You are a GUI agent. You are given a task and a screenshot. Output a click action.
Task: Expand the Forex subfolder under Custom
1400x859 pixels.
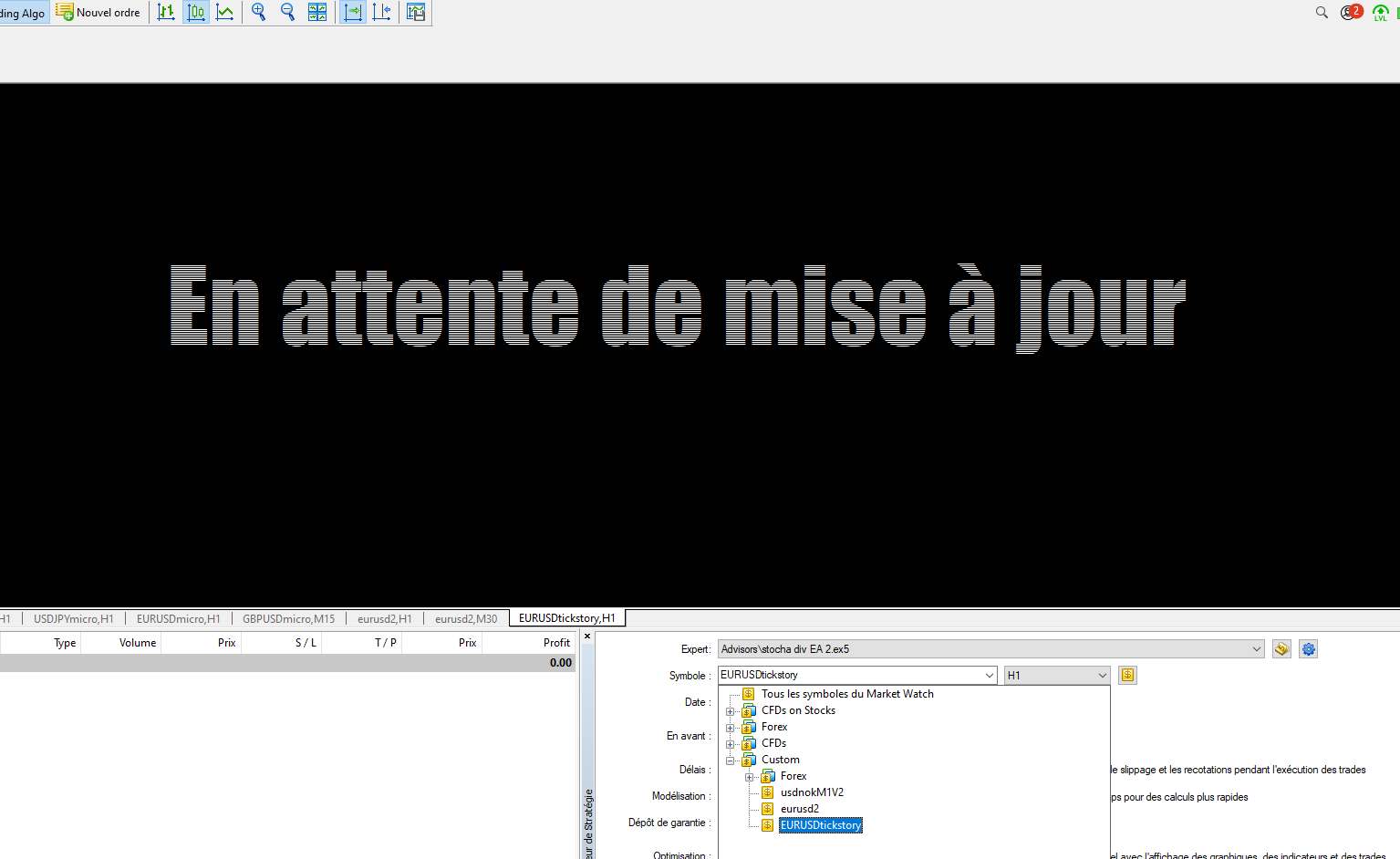[x=749, y=777]
